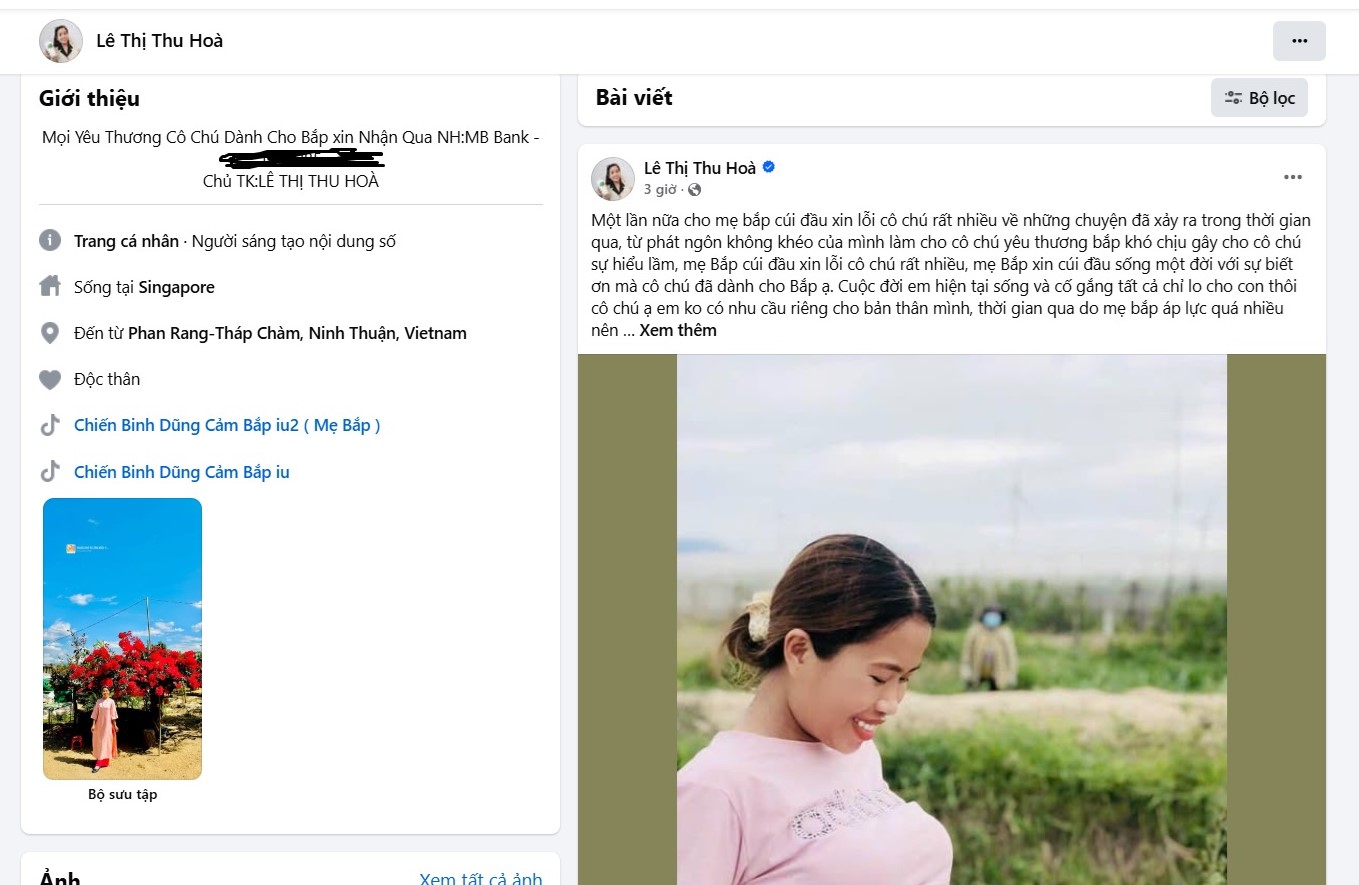
Task: Click the heart icon next to Độc thân
Action: point(50,378)
